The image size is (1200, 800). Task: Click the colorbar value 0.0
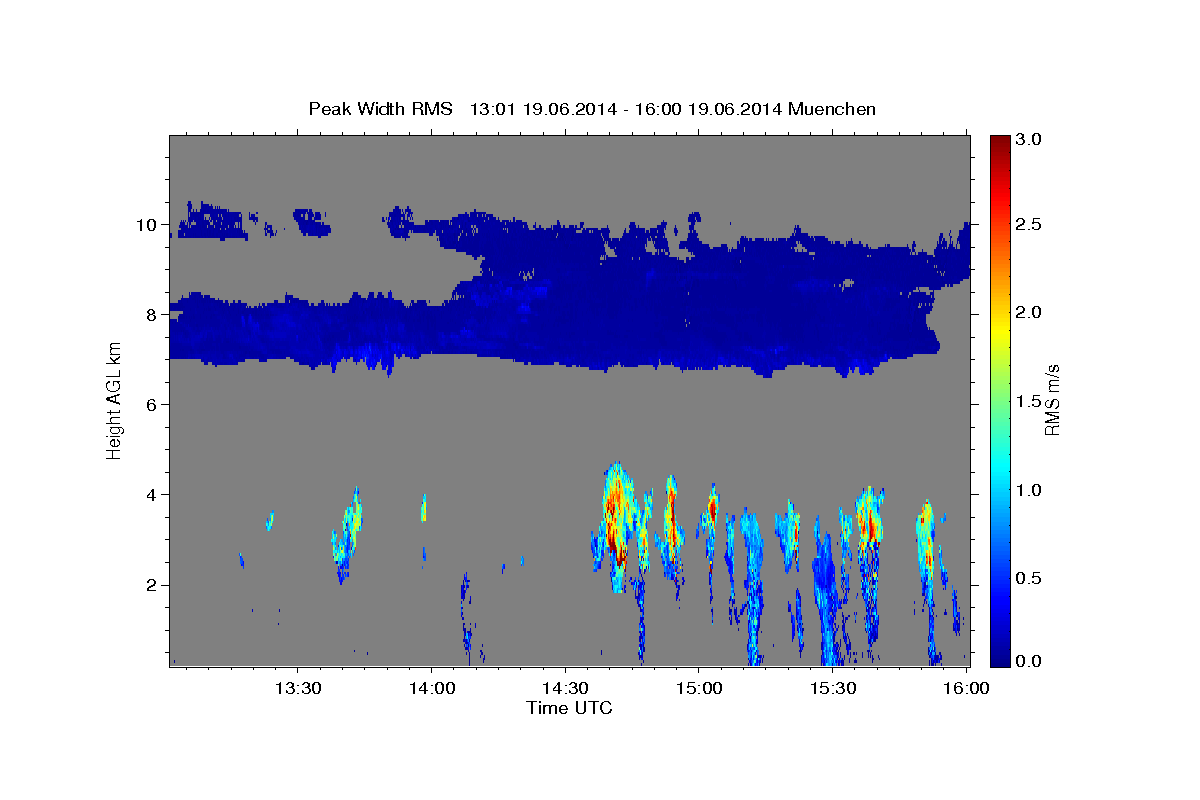pos(1029,661)
